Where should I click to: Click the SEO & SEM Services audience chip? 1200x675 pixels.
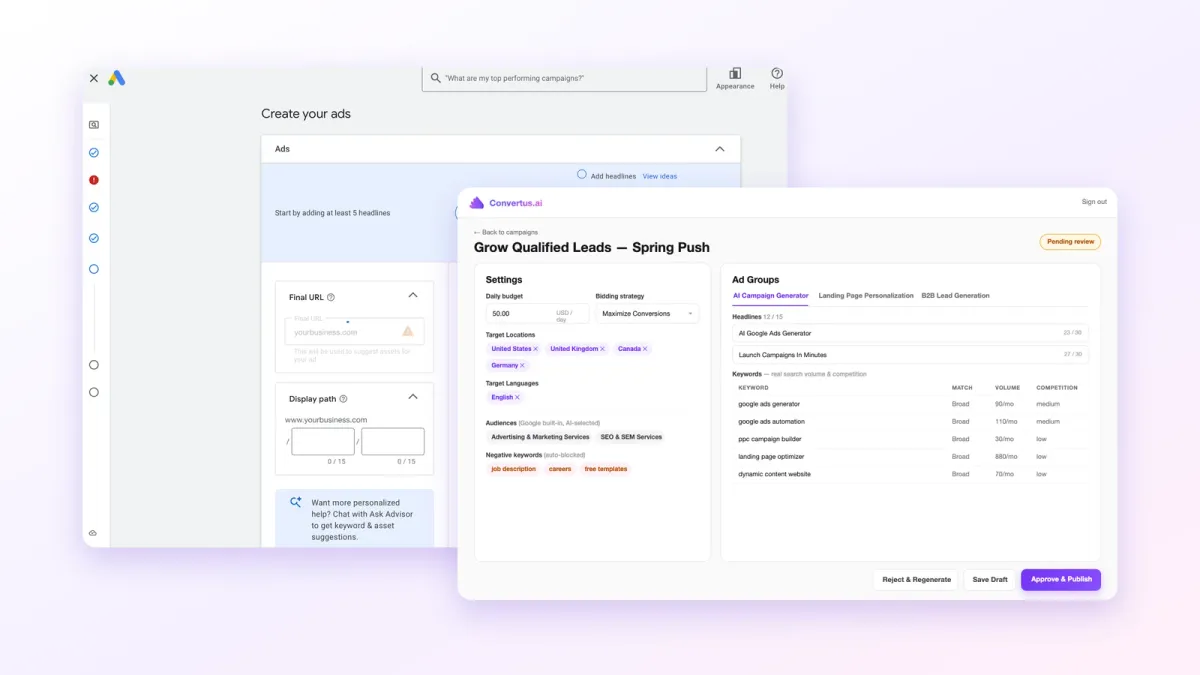coord(631,437)
